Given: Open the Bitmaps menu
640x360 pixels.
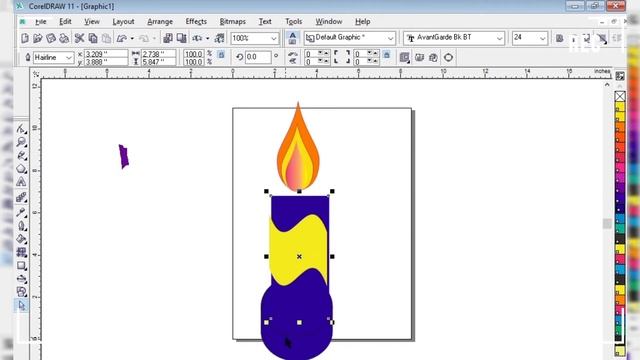Looking at the screenshot, I should 232,22.
